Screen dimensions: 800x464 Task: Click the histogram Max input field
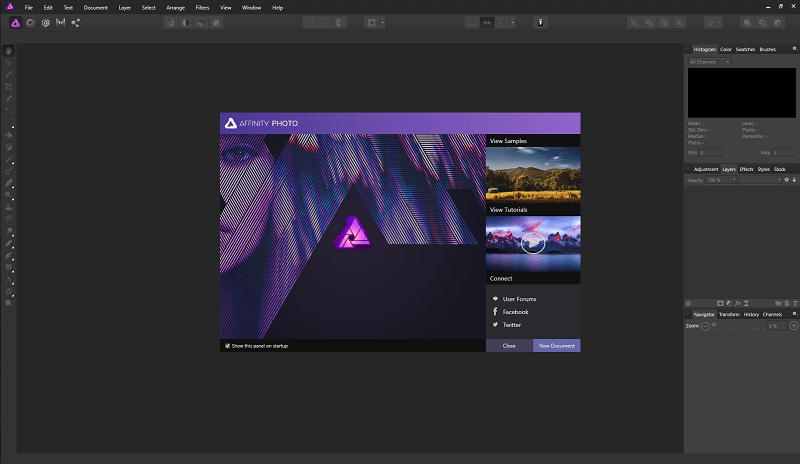783,153
